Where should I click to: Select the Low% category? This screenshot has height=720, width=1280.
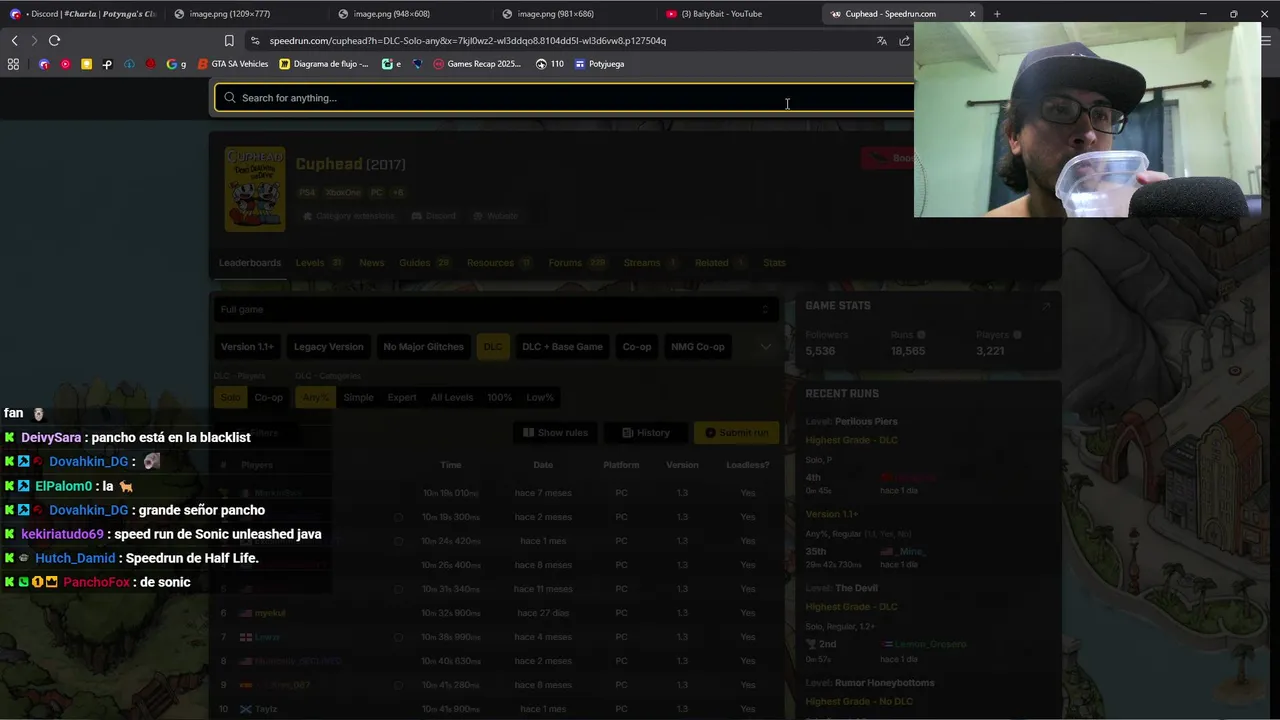540,397
